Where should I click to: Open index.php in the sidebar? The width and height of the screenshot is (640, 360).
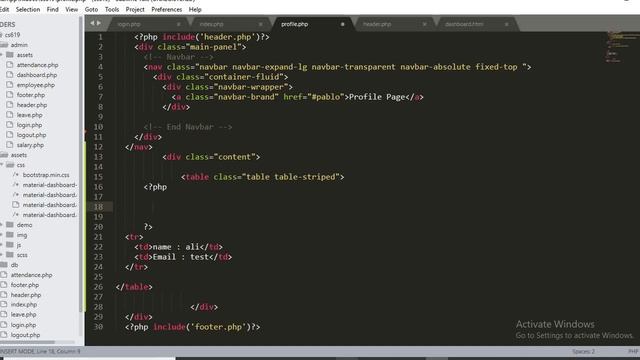tap(24, 304)
